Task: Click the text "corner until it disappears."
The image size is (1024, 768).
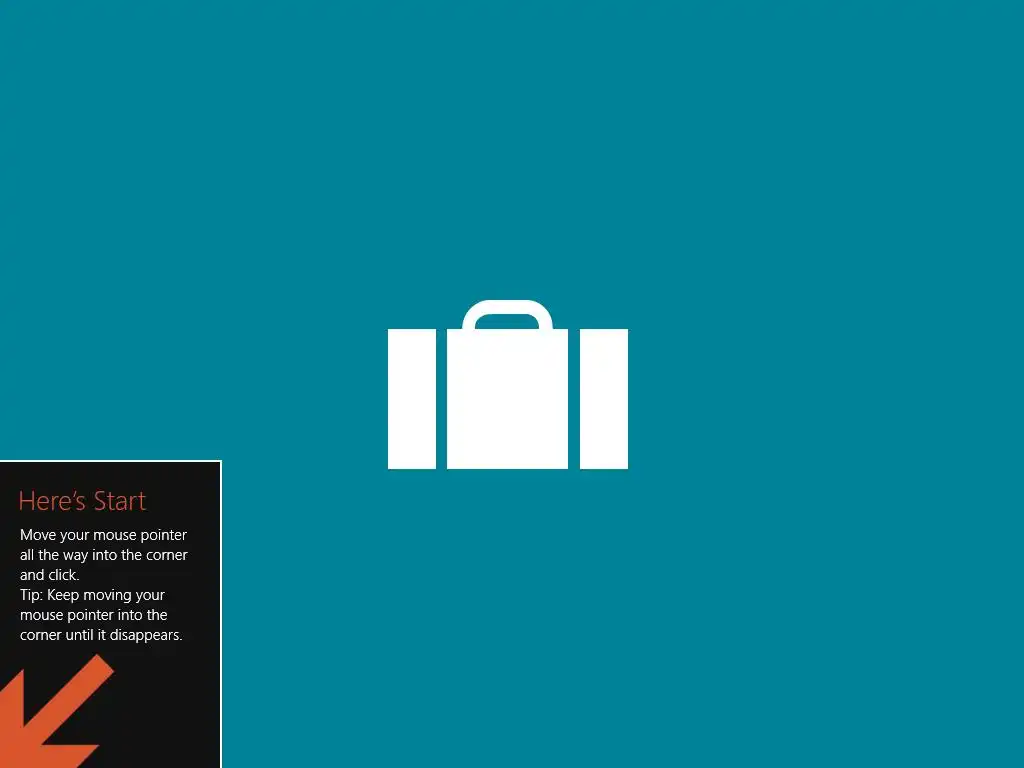Action: (x=101, y=635)
